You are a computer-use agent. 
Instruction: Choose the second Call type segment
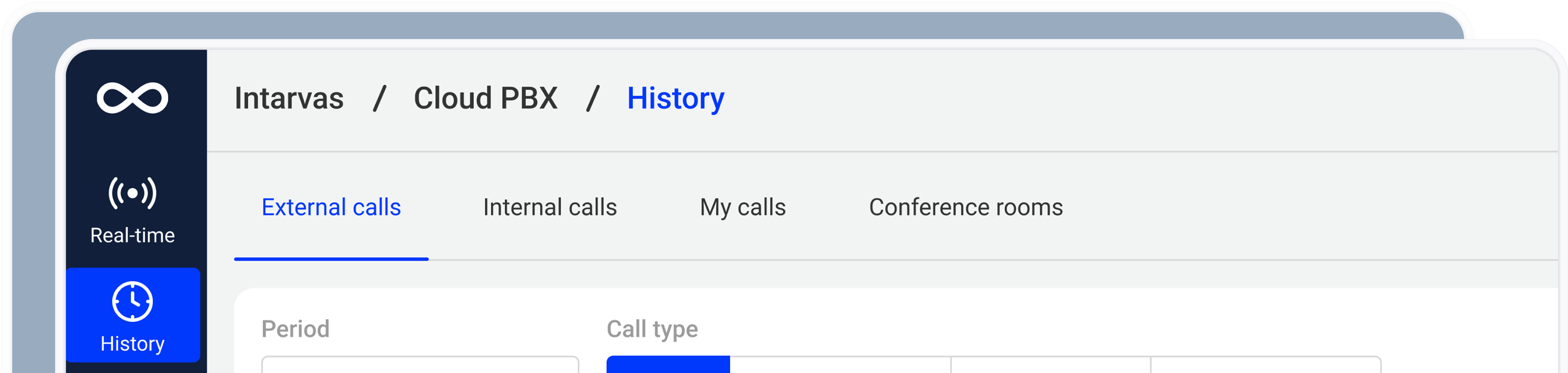pyautogui.click(x=840, y=366)
